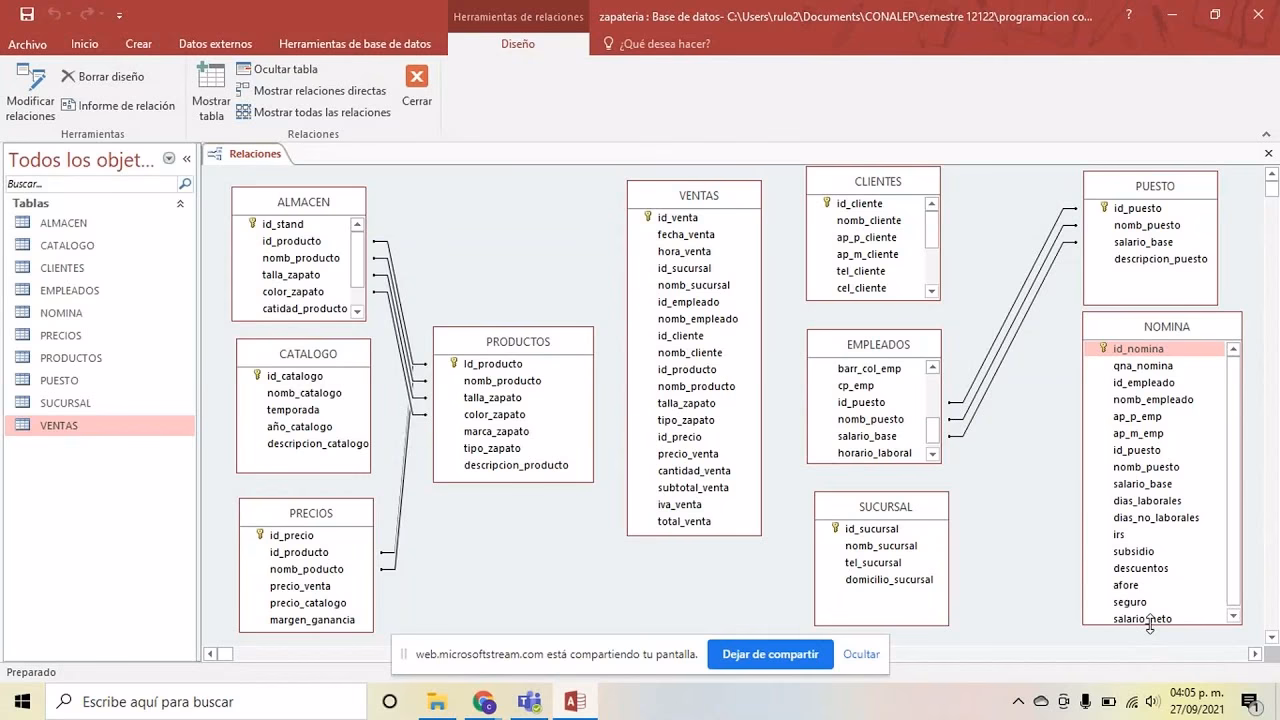Open Informe de relación
The width and height of the screenshot is (1280, 720).
click(118, 105)
